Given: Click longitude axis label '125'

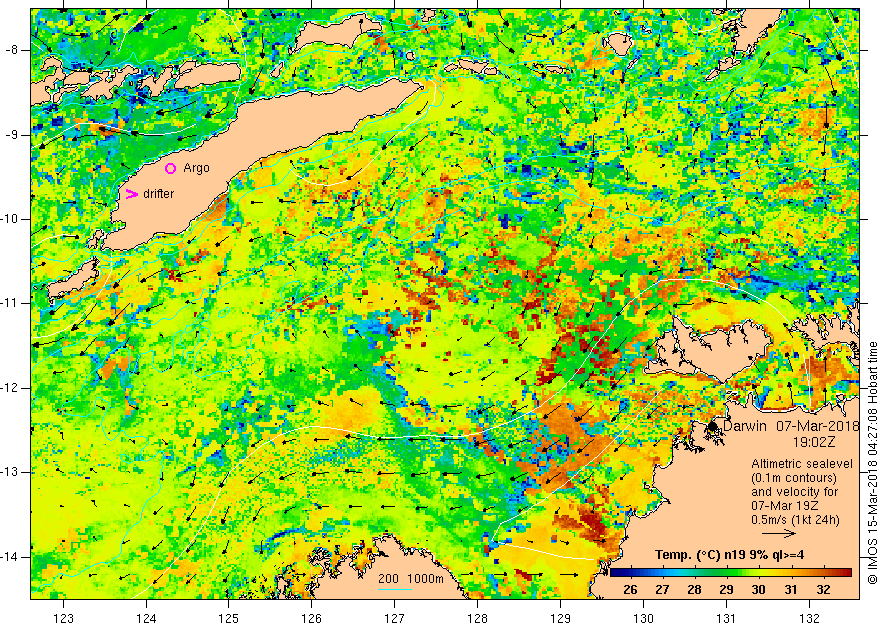Looking at the screenshot, I should [x=228, y=619].
